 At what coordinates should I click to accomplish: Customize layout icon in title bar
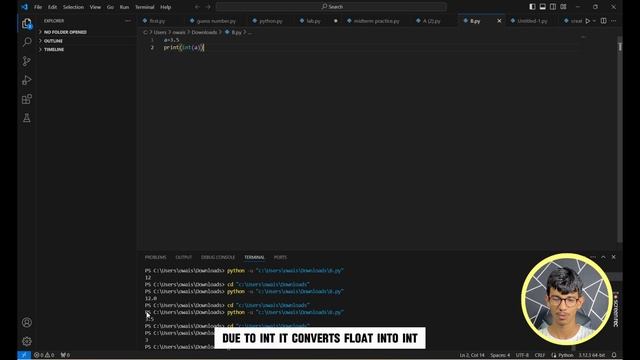point(563,7)
